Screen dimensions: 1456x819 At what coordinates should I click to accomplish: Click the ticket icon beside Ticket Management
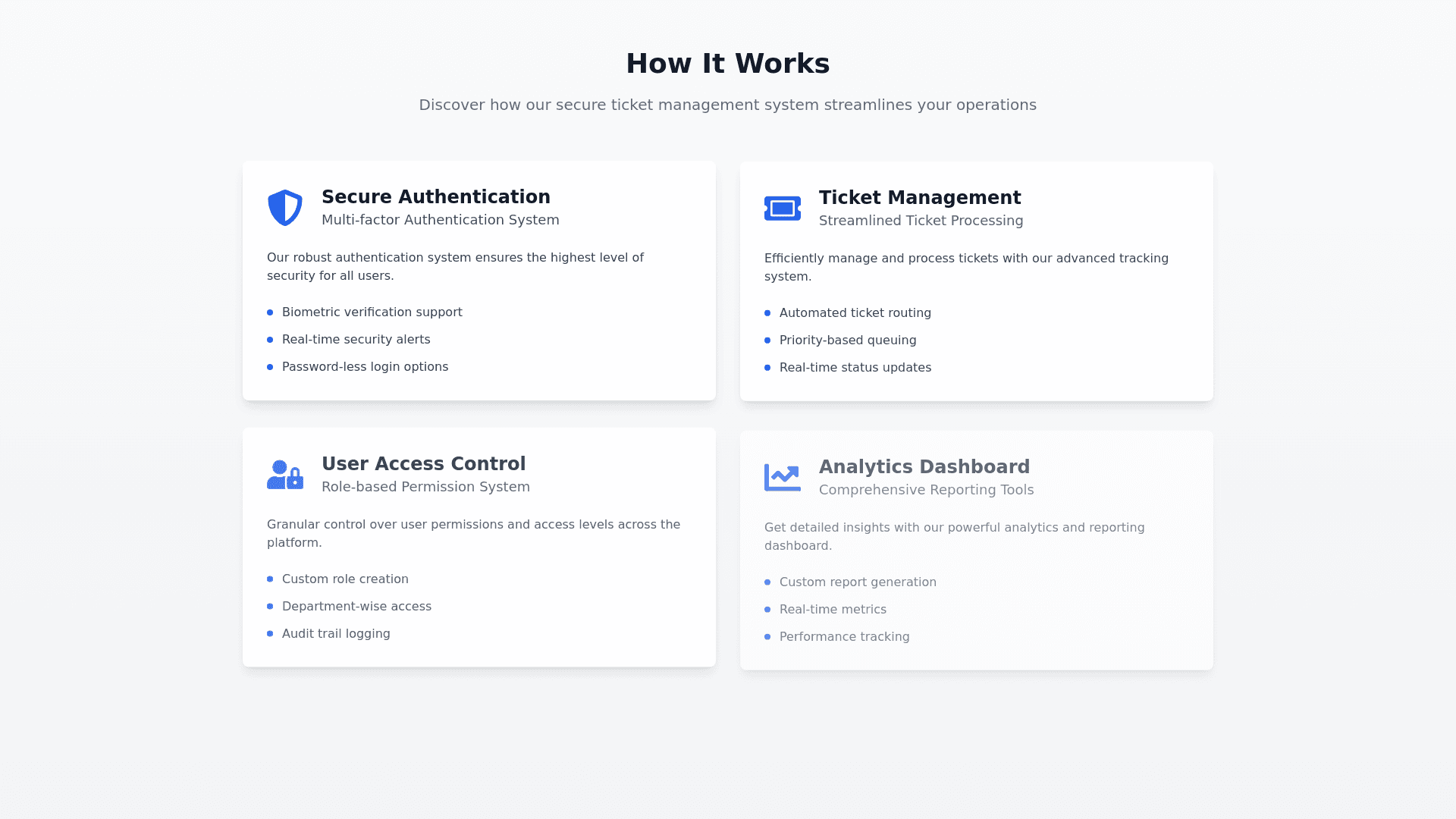click(x=783, y=209)
